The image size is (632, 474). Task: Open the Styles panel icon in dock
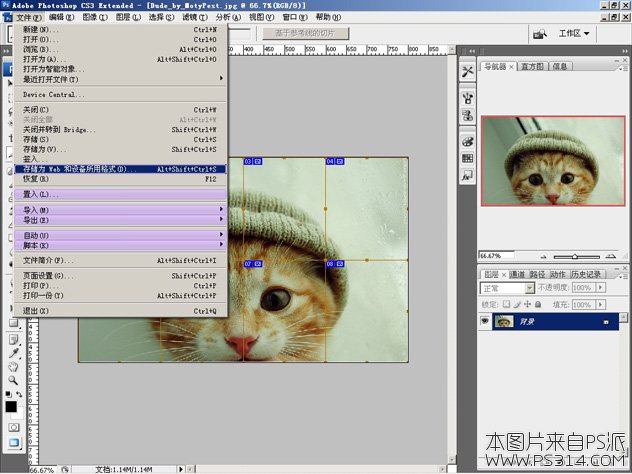click(x=467, y=176)
